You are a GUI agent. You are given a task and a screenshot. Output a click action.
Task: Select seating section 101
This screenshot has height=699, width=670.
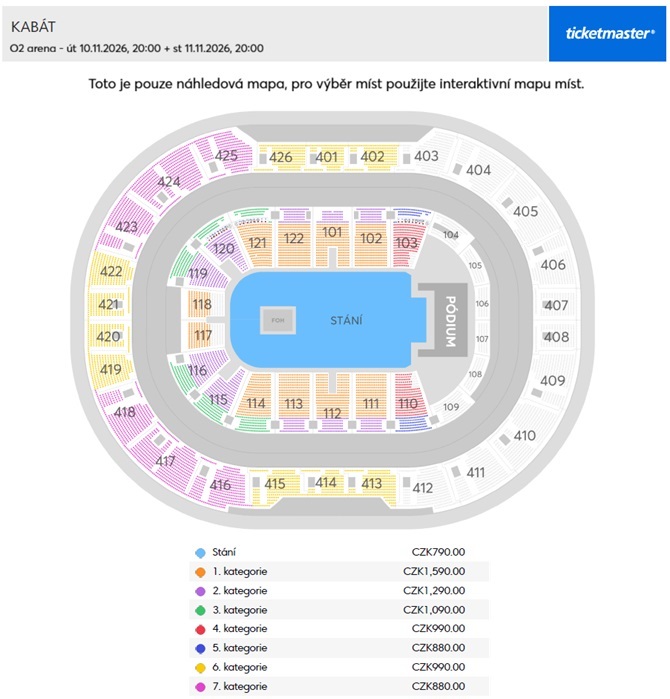[x=333, y=232]
